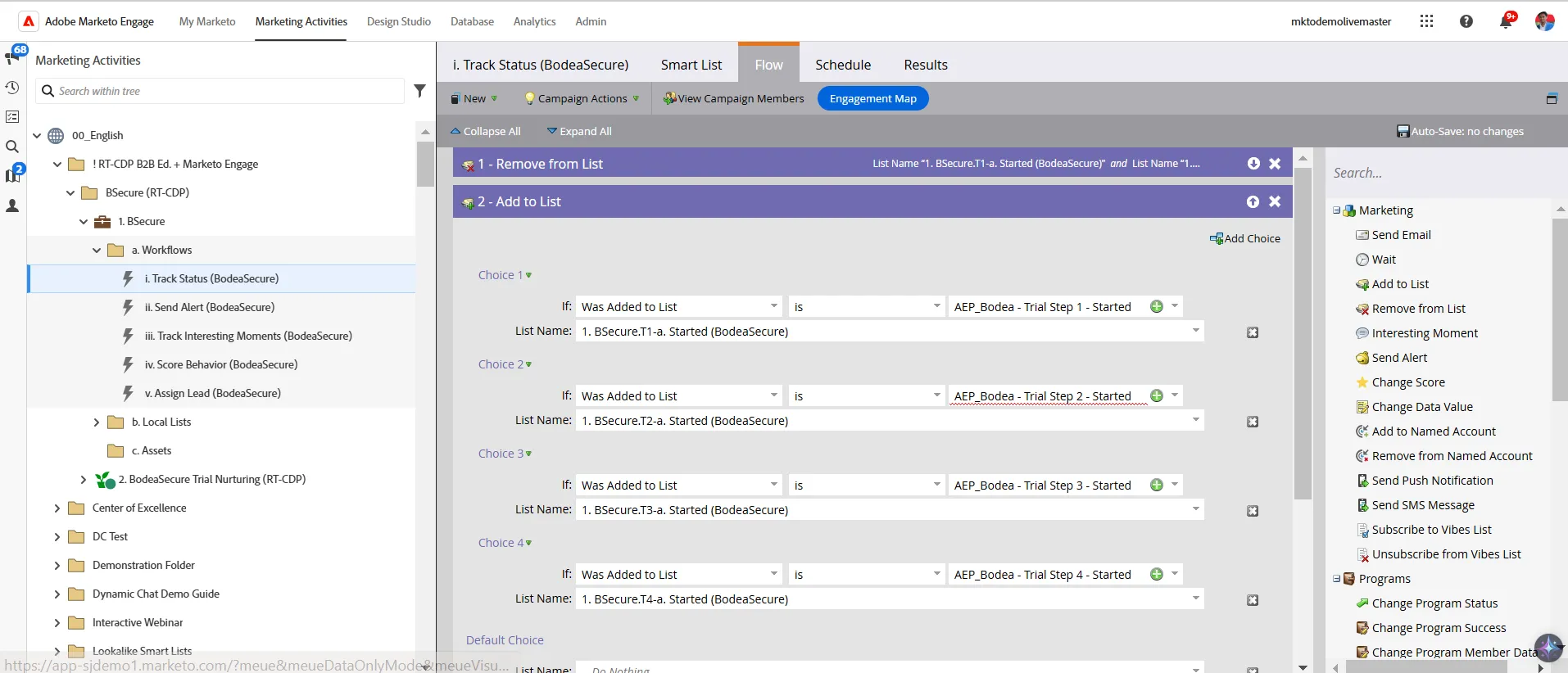Remove Choice 1 using its delete icon
This screenshot has width=1568, height=673.
pos(1253,332)
